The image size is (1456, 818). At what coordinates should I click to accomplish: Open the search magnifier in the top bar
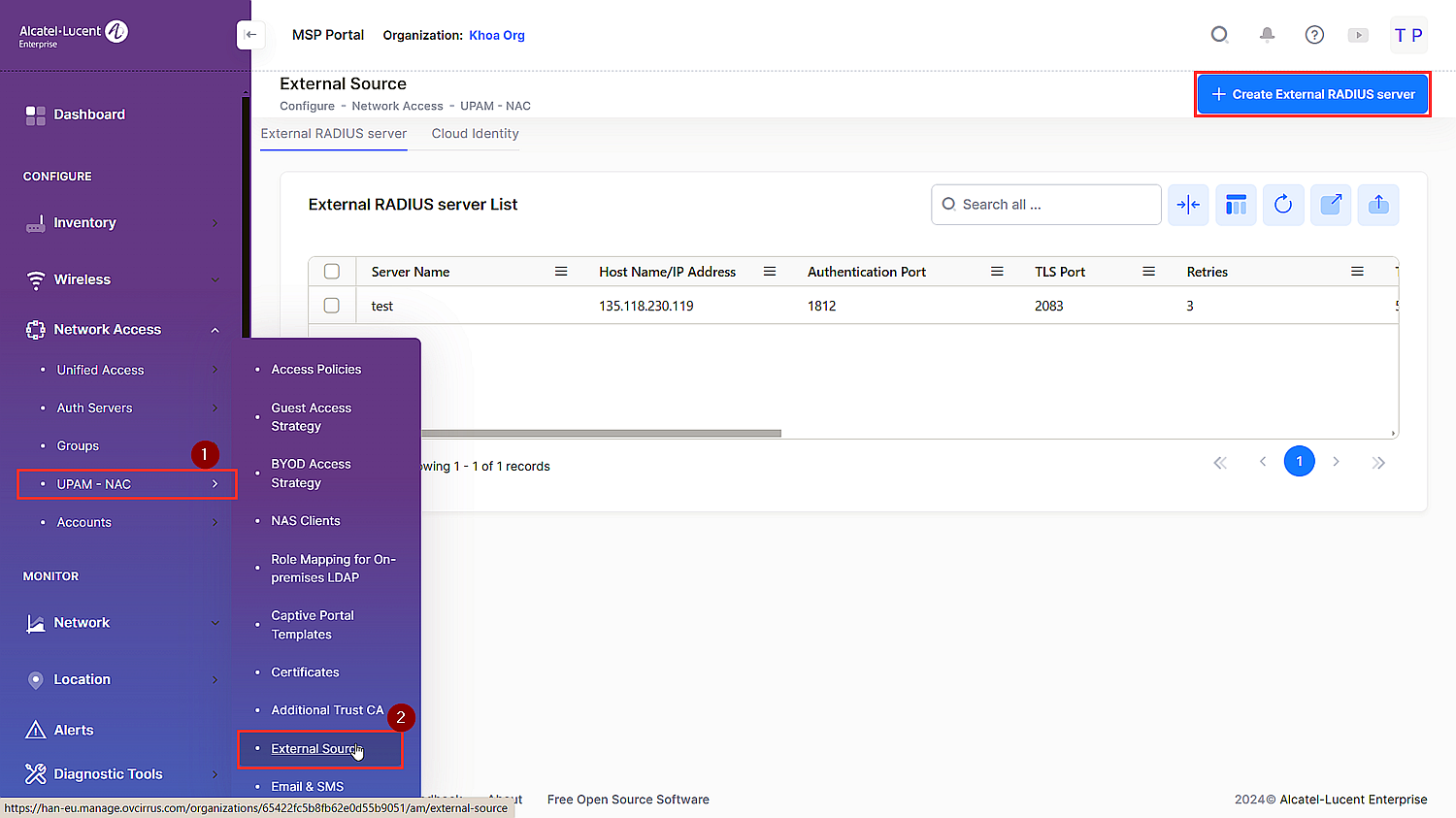(x=1220, y=35)
